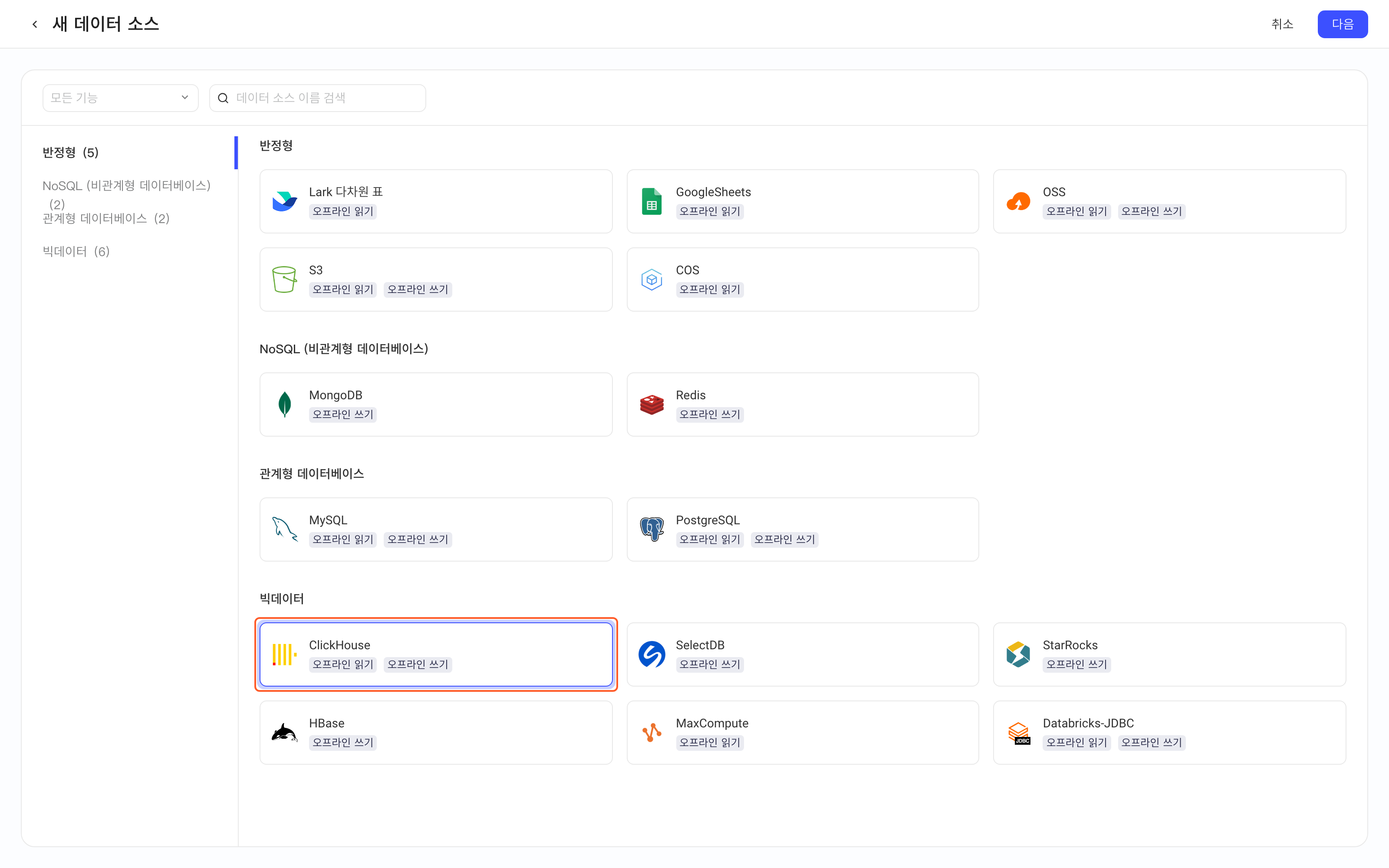Click the MySQL dolphin icon
The image size is (1389, 868).
click(285, 529)
